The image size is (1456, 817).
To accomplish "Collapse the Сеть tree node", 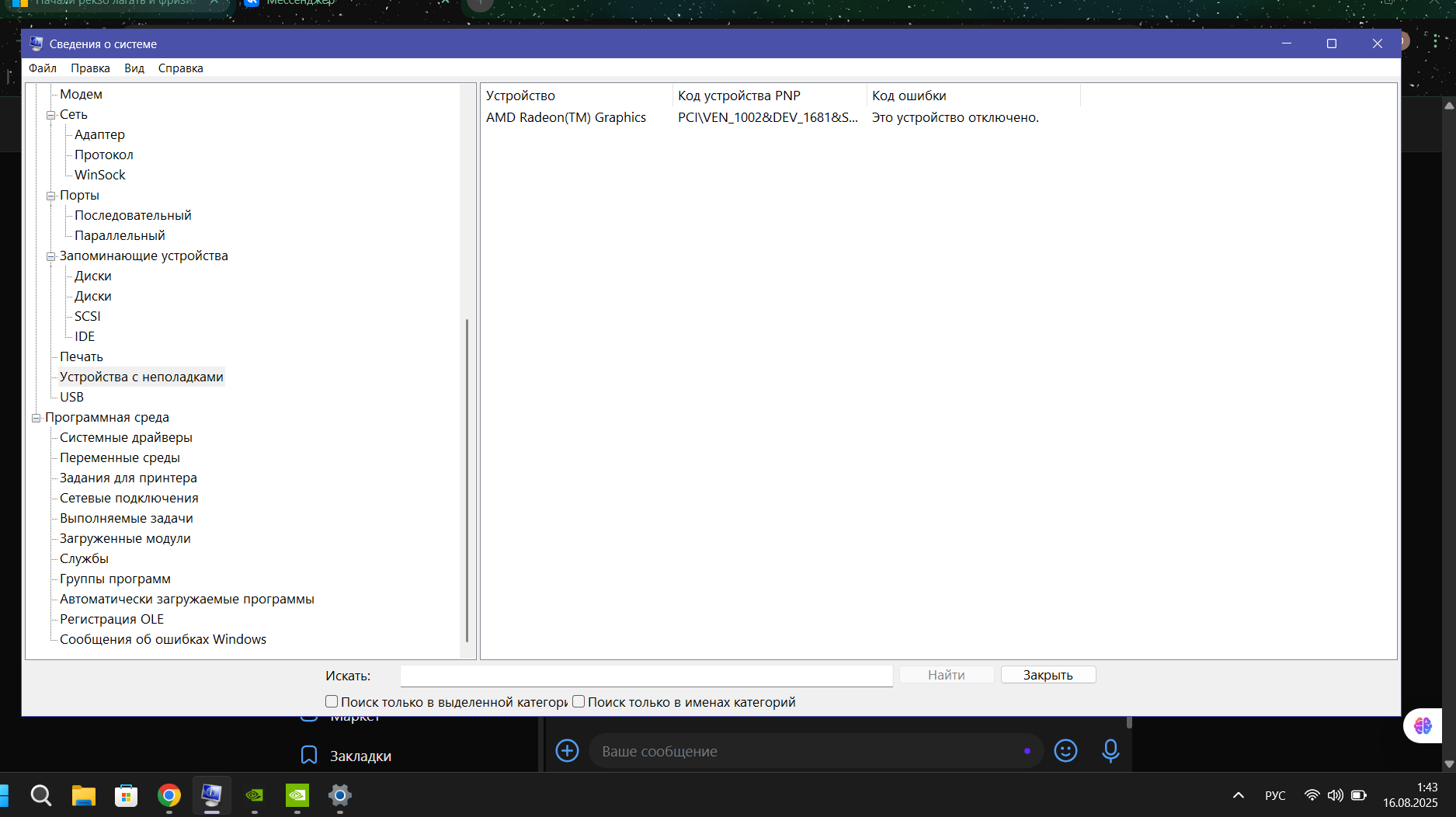I will point(50,115).
